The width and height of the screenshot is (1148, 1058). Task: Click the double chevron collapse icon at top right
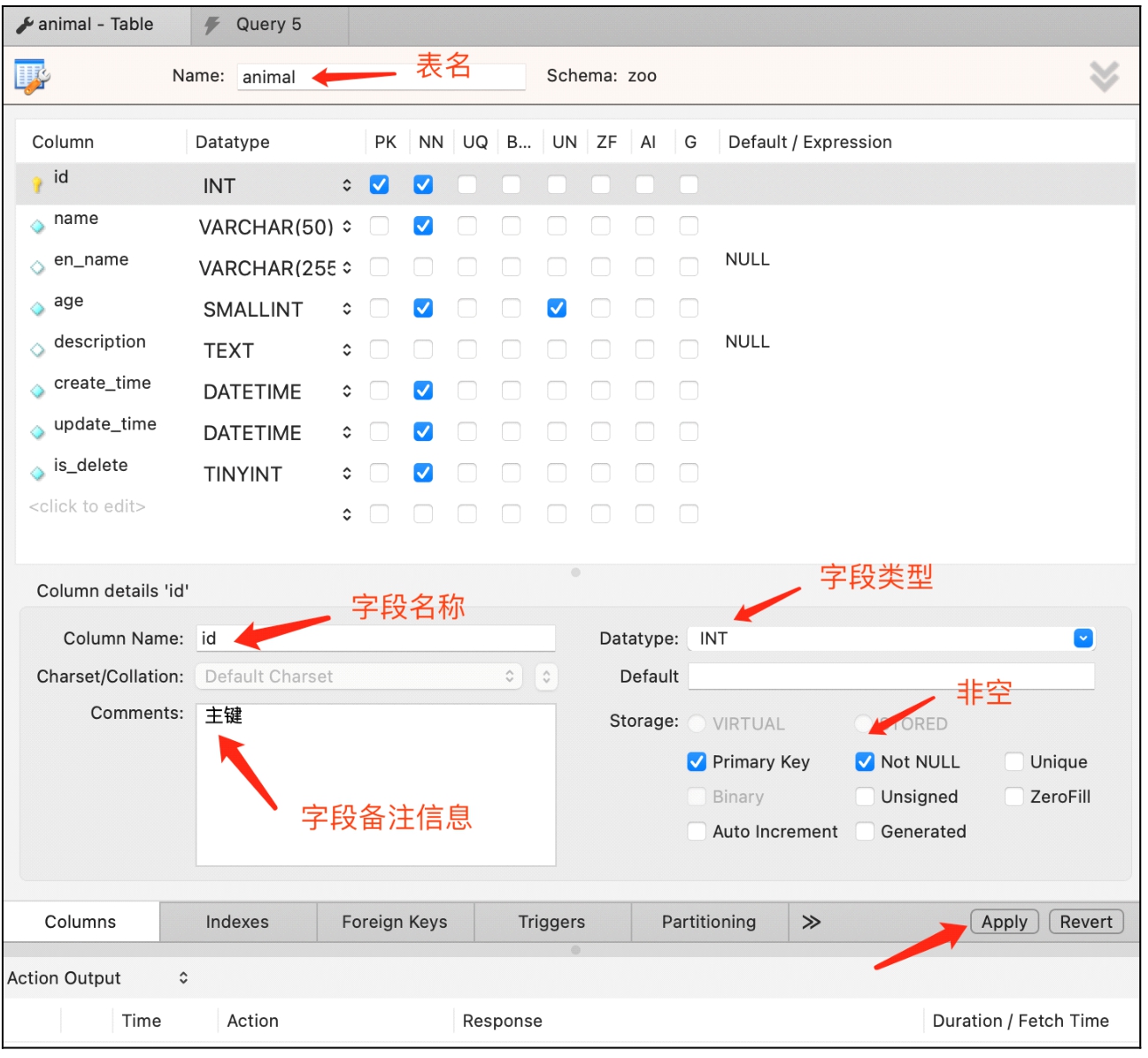click(1104, 77)
